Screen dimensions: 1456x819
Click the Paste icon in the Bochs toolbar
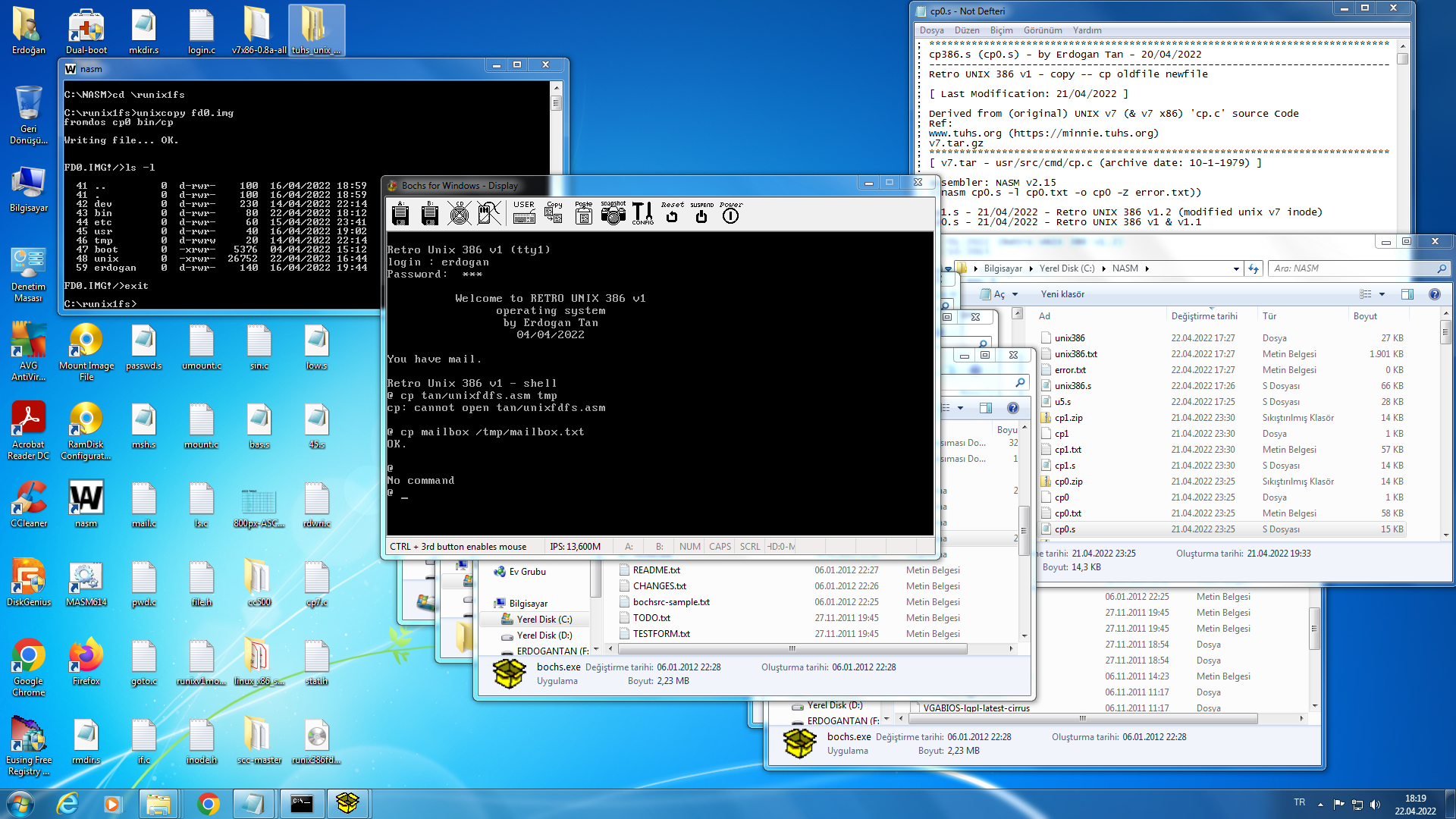click(x=583, y=213)
